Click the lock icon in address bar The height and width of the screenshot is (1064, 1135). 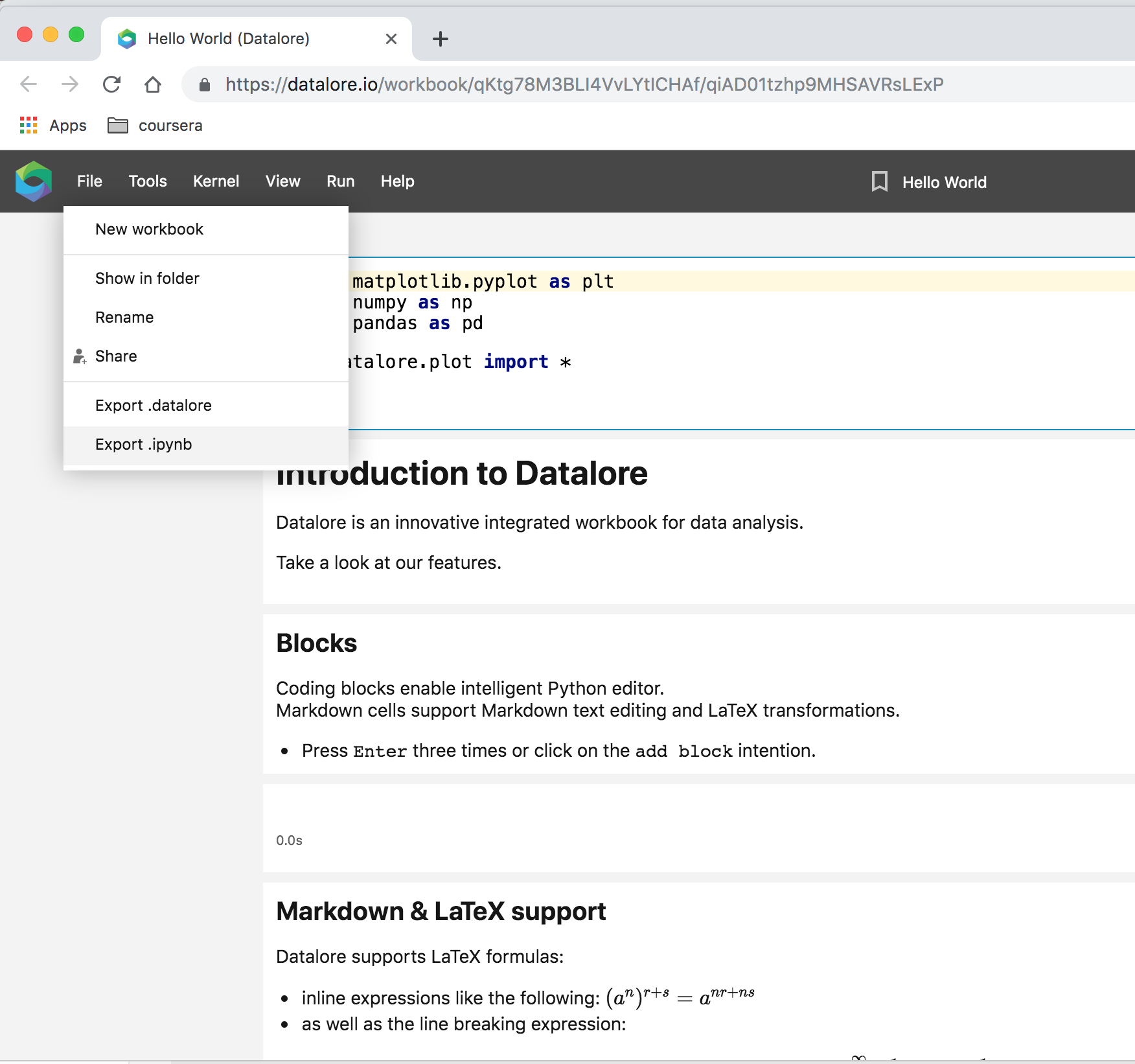205,85
